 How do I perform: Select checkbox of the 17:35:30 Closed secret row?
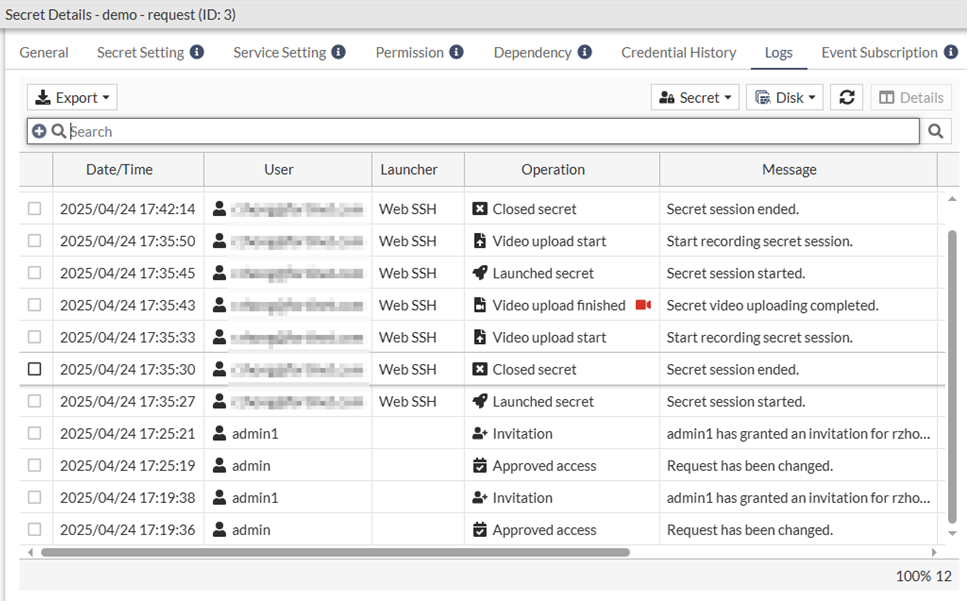(x=35, y=369)
